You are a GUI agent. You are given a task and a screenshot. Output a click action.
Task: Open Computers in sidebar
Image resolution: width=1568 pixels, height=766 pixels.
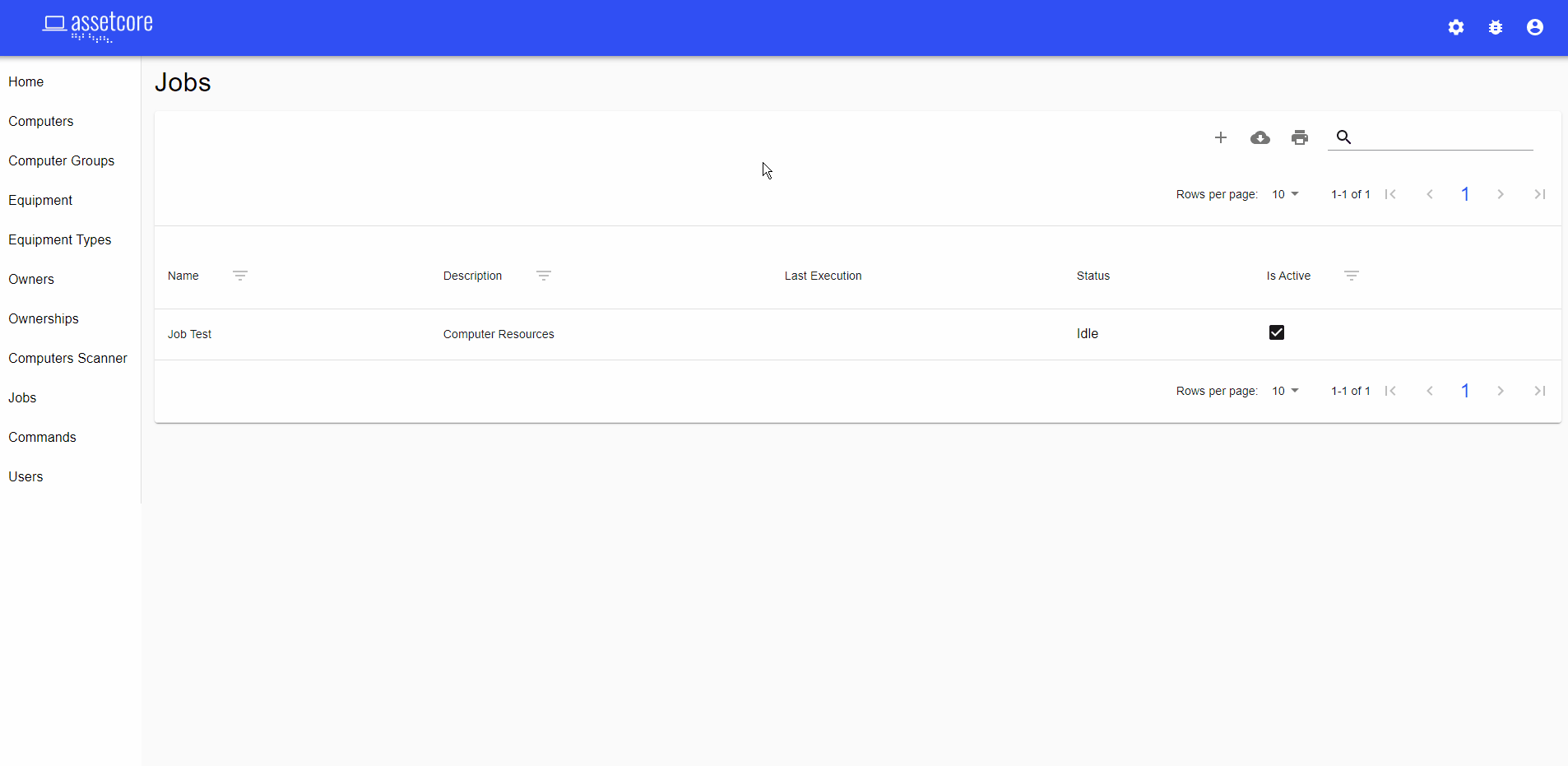tap(41, 121)
